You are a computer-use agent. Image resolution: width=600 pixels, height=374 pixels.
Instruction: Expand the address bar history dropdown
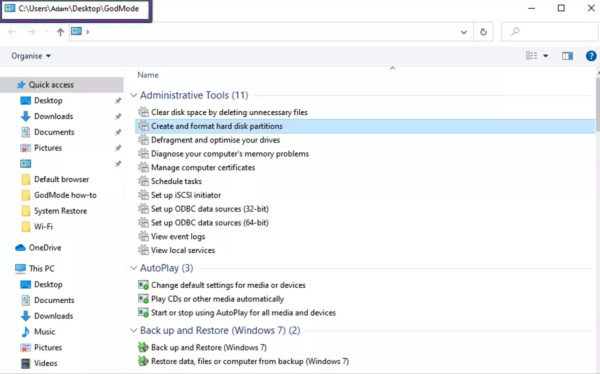tap(463, 32)
